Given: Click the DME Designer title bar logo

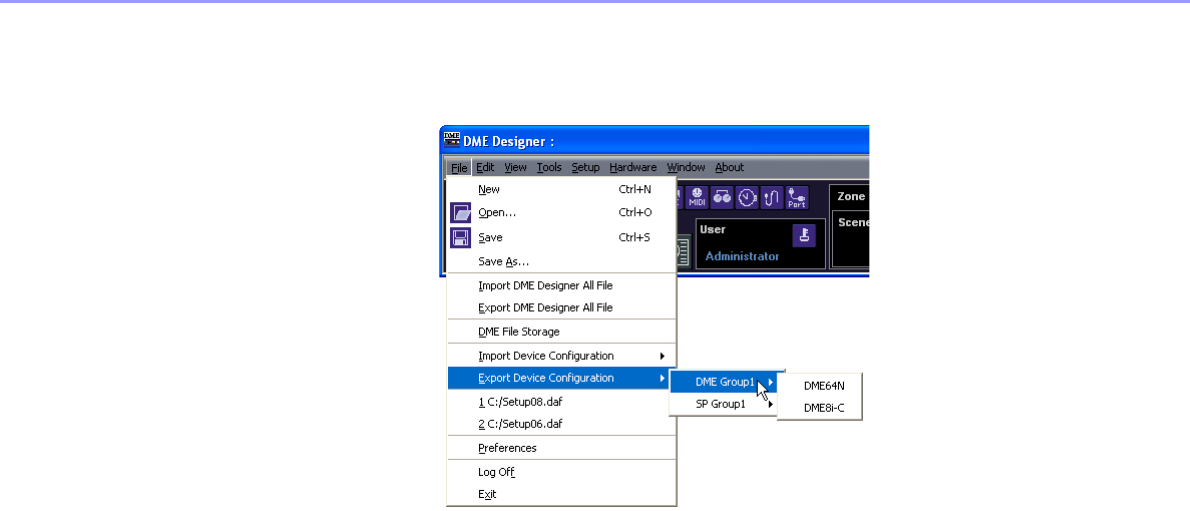Looking at the screenshot, I should [452, 140].
